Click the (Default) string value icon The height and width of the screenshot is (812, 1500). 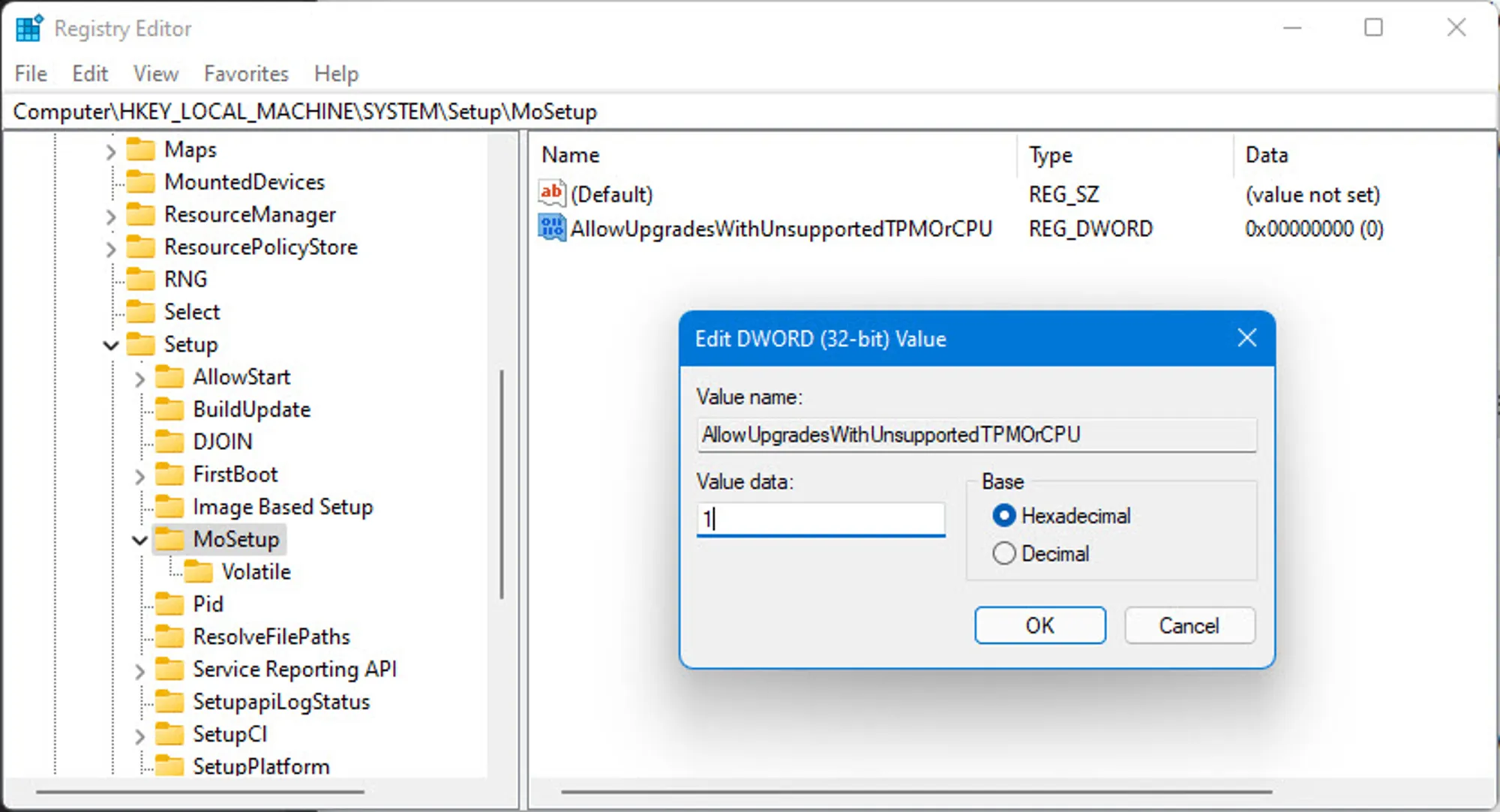[x=552, y=193]
